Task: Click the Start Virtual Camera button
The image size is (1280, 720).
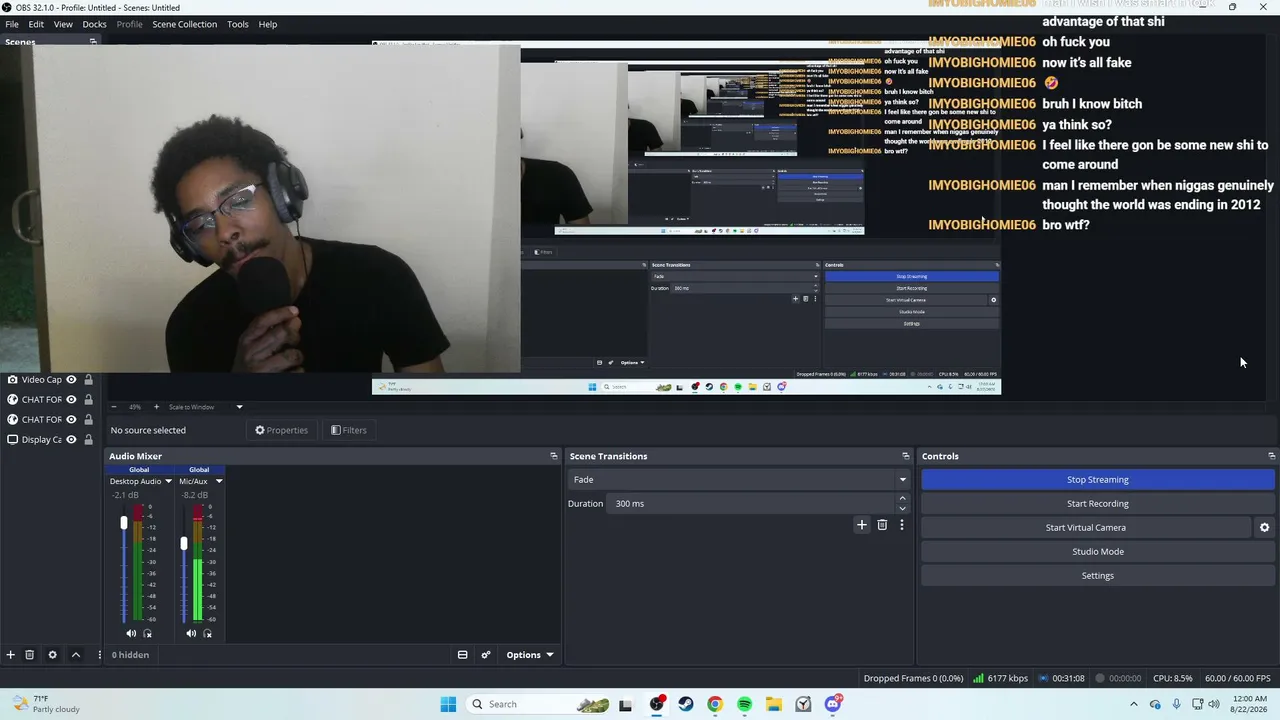Action: coord(1086,528)
